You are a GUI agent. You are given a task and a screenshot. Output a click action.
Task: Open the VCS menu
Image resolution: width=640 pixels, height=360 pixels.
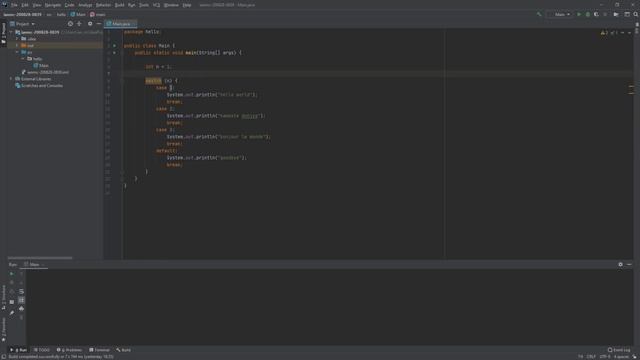click(x=156, y=5)
